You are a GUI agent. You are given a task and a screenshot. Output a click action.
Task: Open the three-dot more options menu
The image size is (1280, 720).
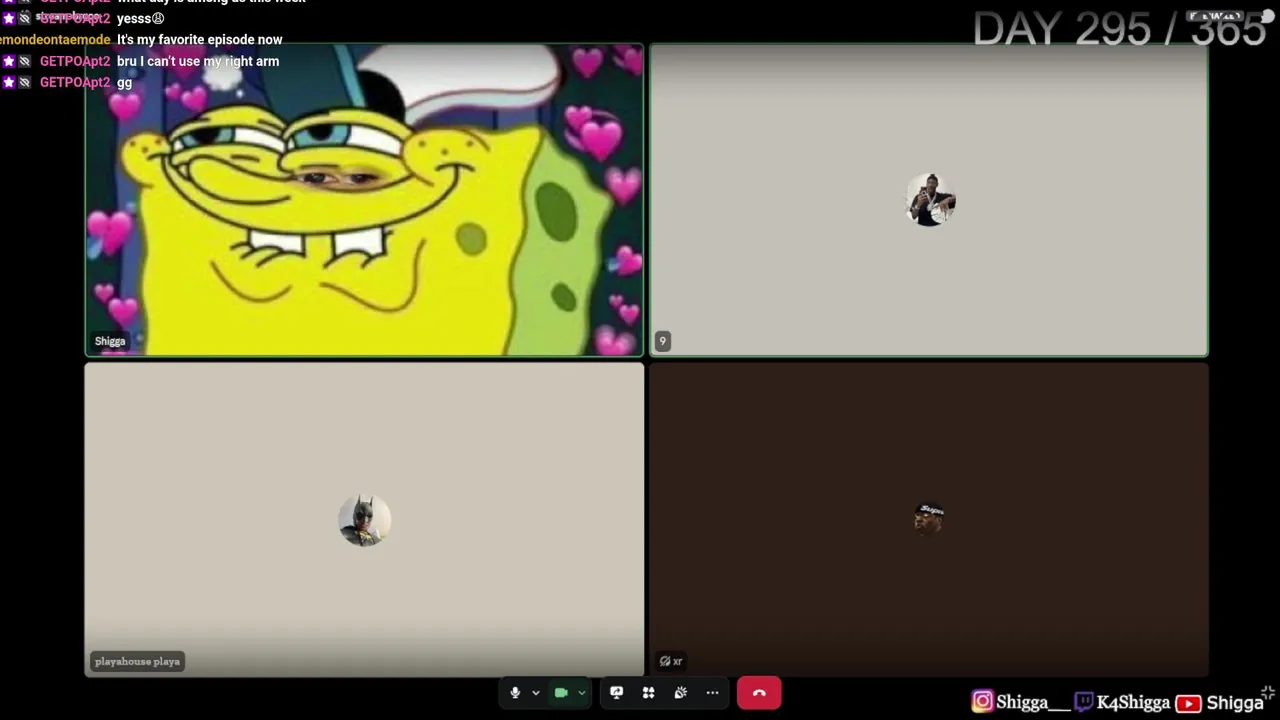712,693
